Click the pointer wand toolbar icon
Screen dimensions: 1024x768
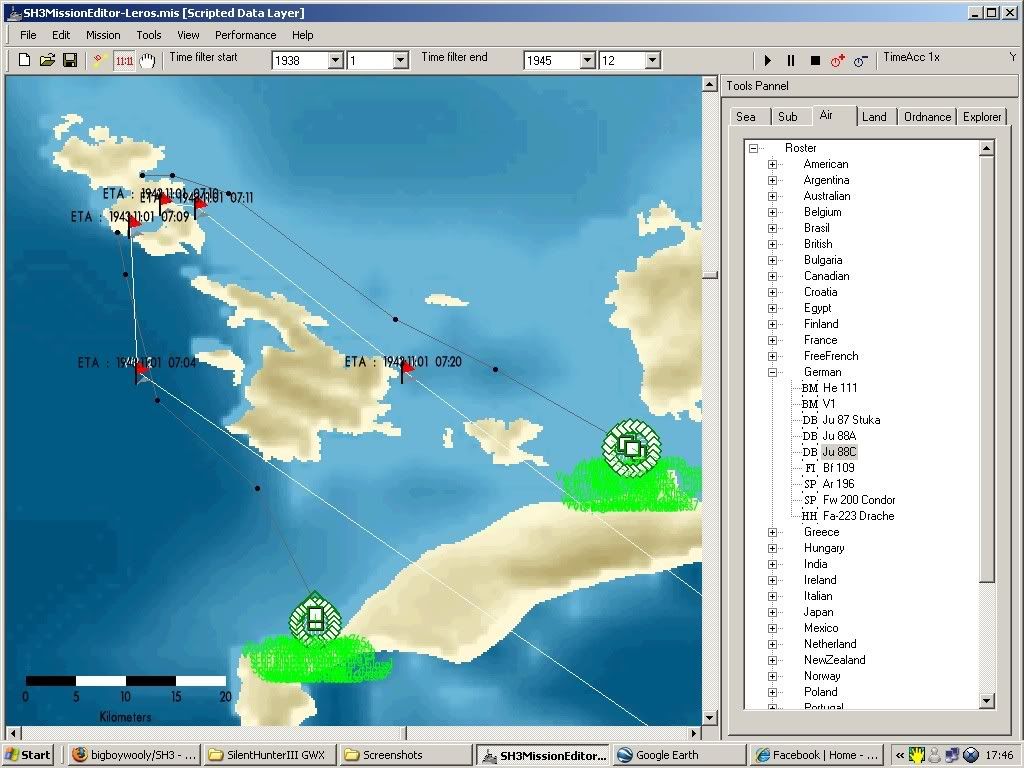pos(99,61)
